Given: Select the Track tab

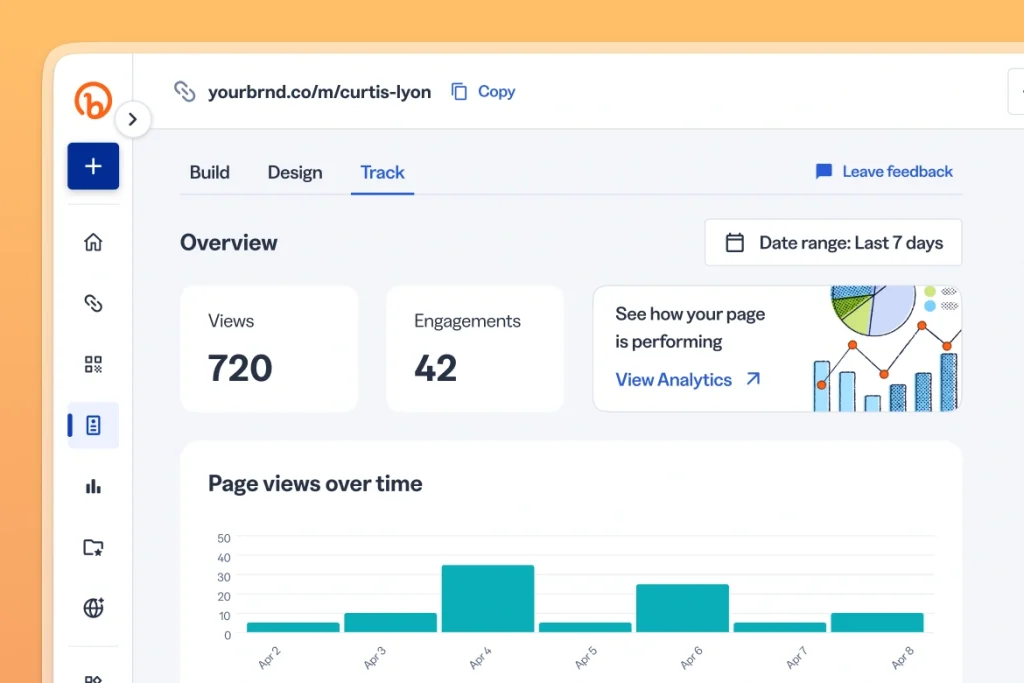Looking at the screenshot, I should 383,172.
